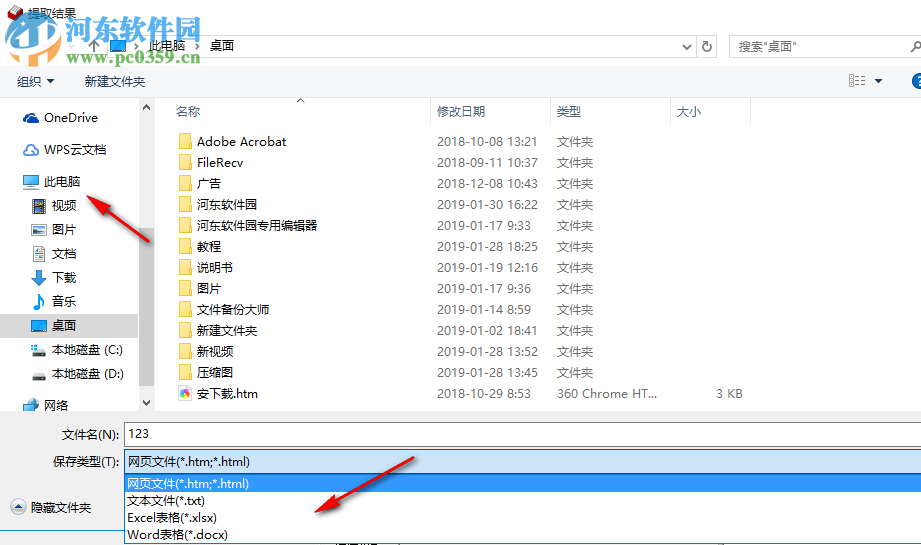921x545 pixels.
Task: Click the 河东软件园 folder icon
Action: pyautogui.click(x=185, y=204)
